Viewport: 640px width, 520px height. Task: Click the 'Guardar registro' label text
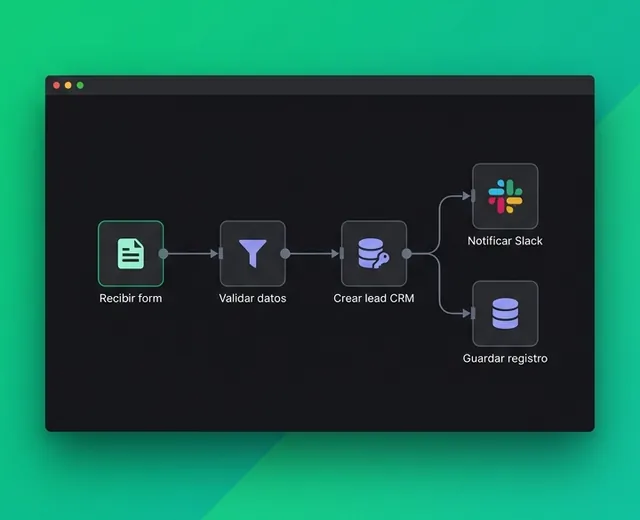pyautogui.click(x=505, y=358)
